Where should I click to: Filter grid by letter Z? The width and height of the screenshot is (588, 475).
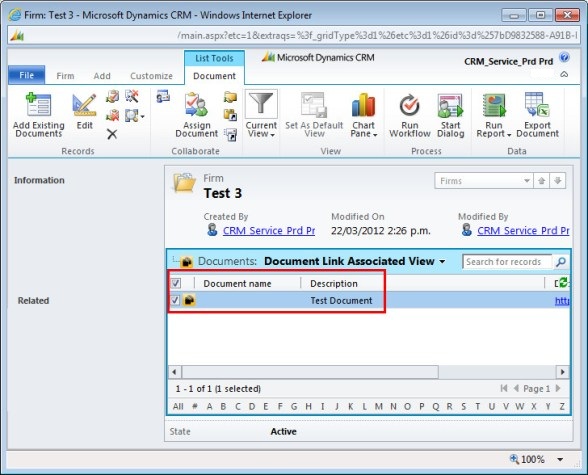(562, 406)
